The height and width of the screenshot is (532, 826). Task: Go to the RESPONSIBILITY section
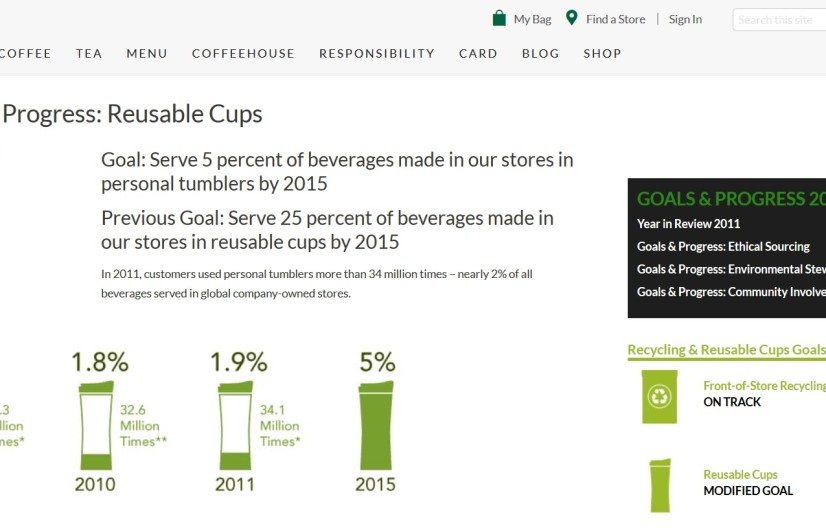(x=377, y=54)
